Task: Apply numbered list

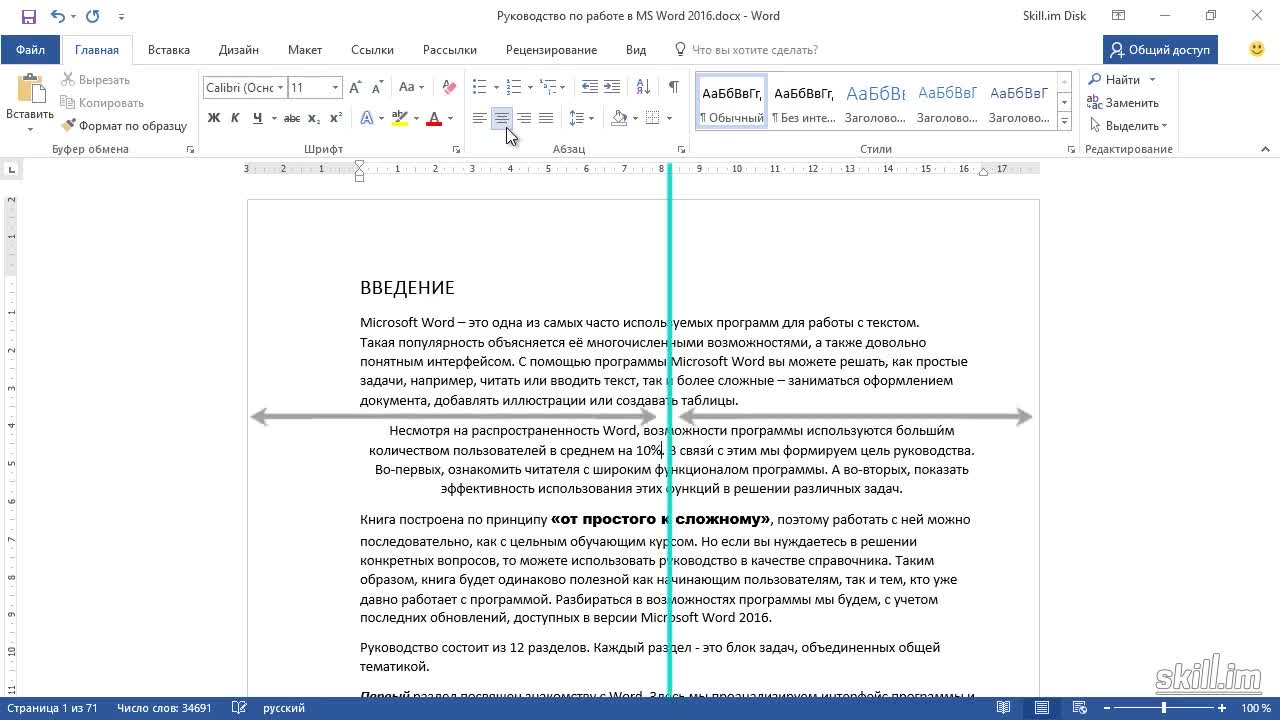Action: tap(514, 88)
